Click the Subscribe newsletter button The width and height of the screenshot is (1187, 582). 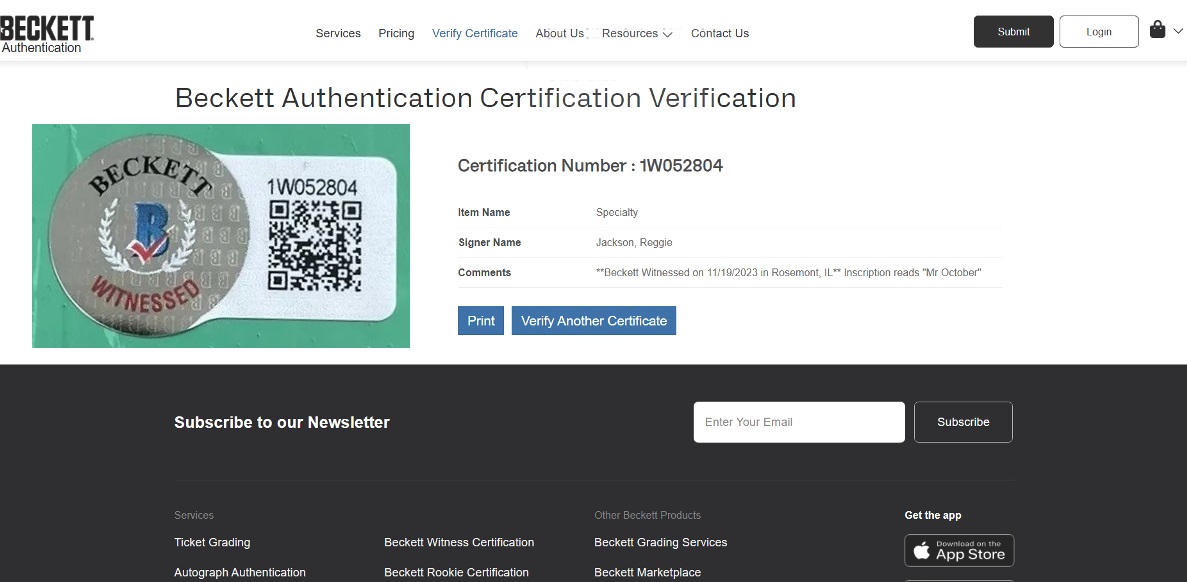(x=963, y=422)
